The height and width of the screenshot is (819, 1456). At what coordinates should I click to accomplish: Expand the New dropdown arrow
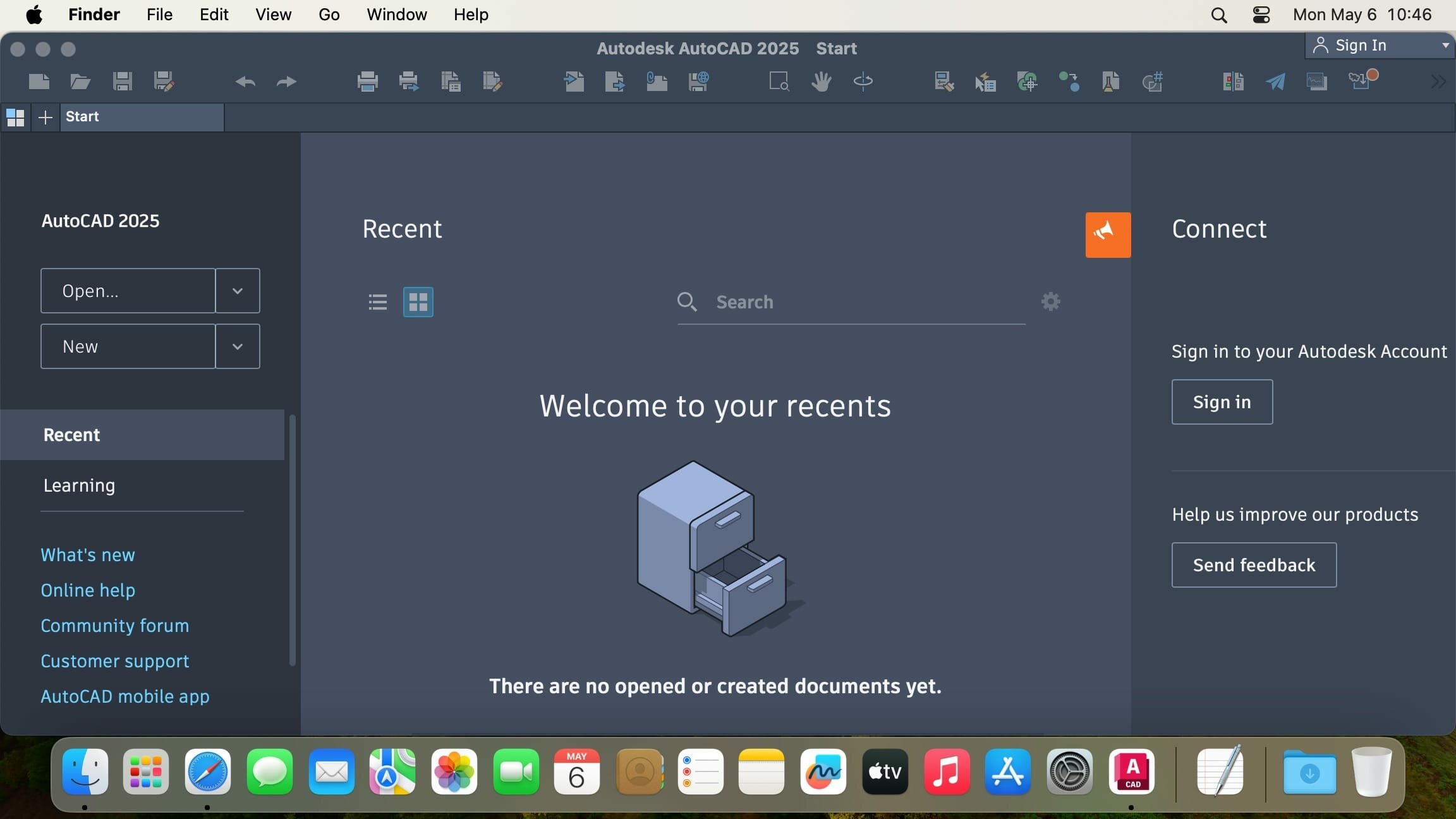tap(238, 346)
